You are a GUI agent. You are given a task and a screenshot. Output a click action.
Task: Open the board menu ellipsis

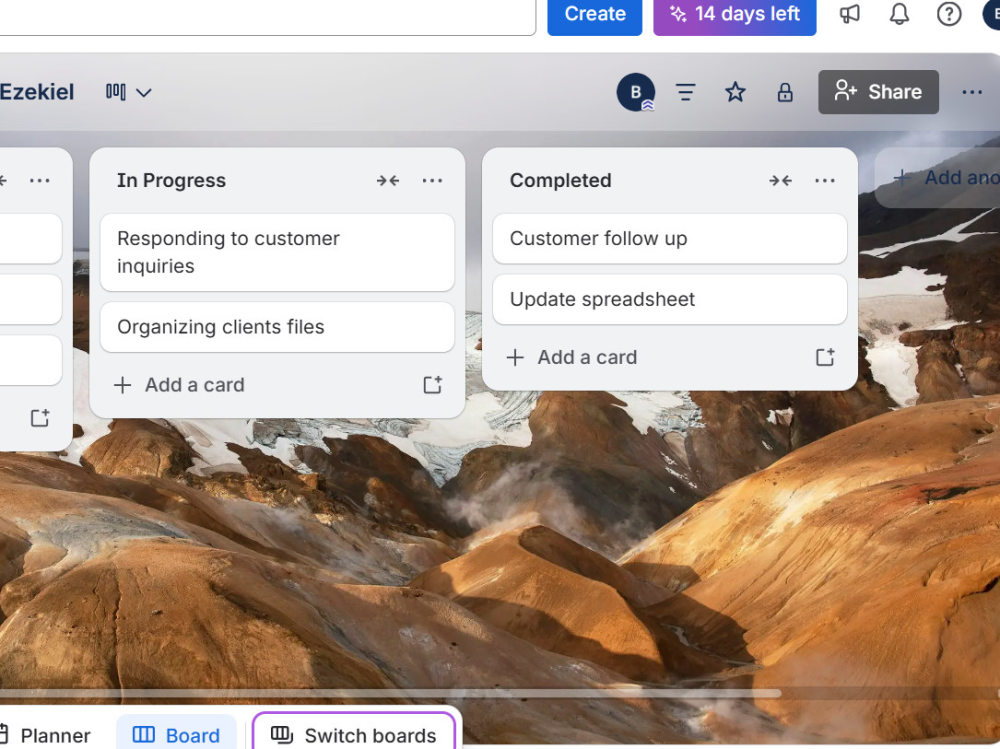click(x=972, y=93)
